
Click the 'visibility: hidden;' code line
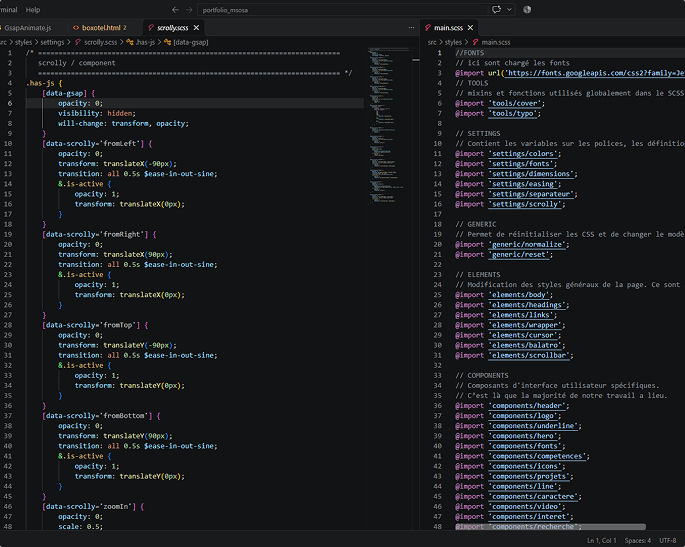click(x=97, y=113)
